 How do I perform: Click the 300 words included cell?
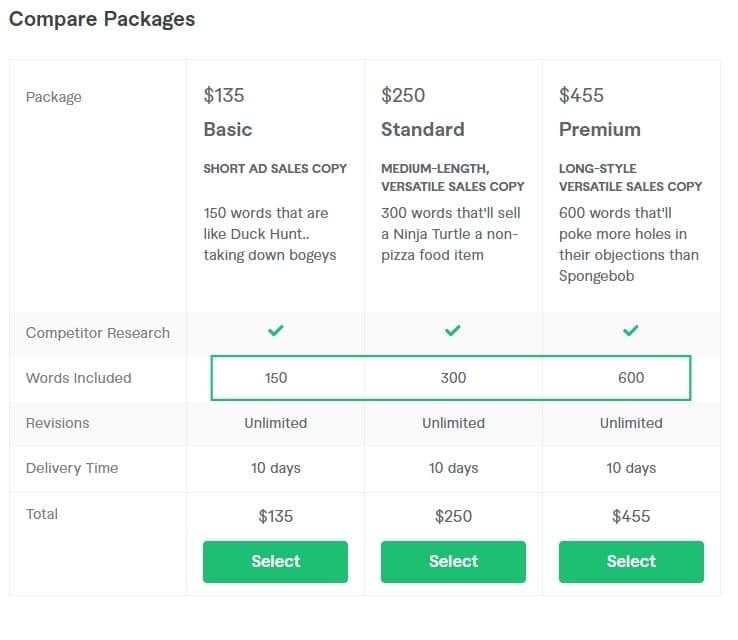pyautogui.click(x=453, y=378)
